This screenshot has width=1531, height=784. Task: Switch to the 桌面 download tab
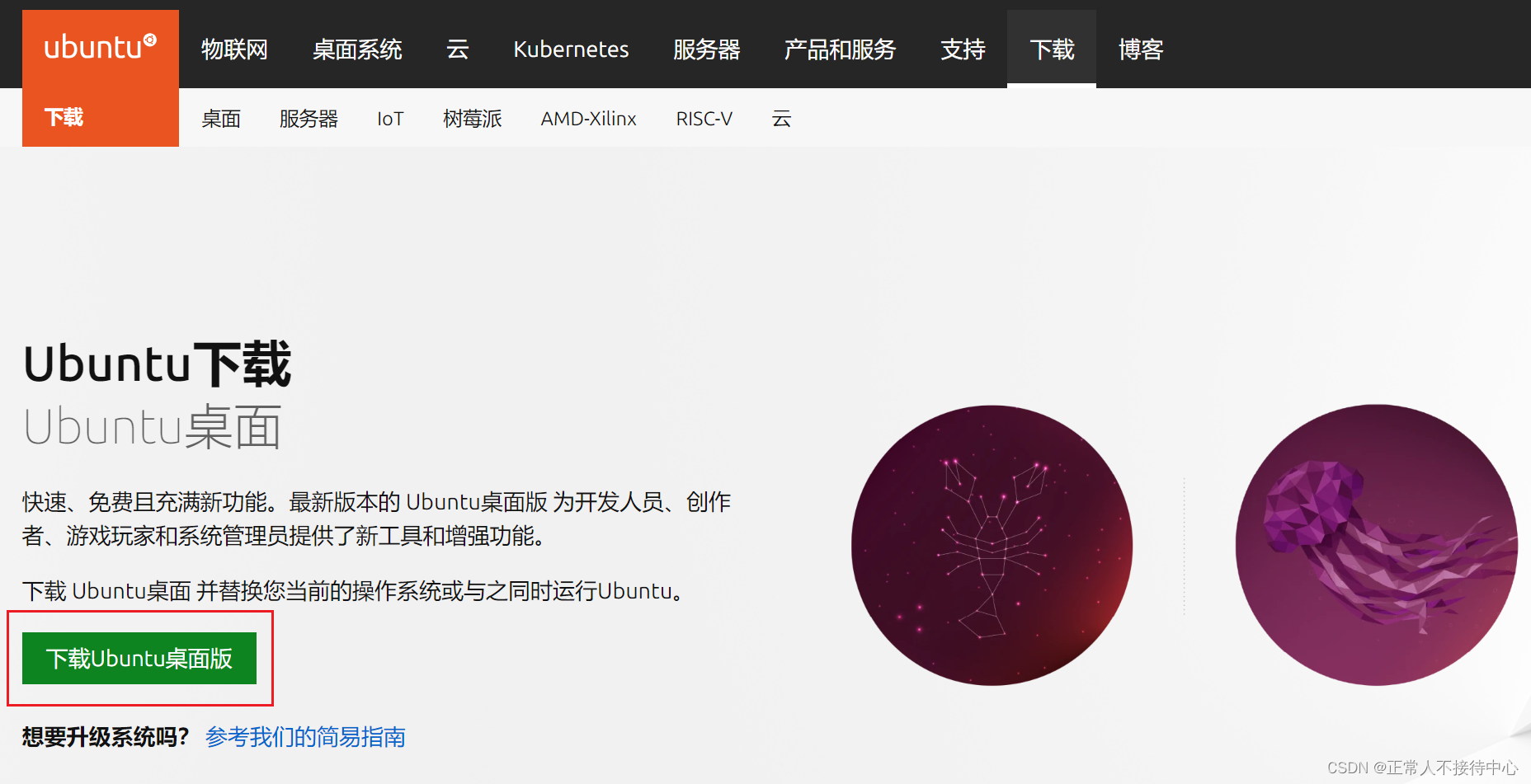(x=221, y=118)
